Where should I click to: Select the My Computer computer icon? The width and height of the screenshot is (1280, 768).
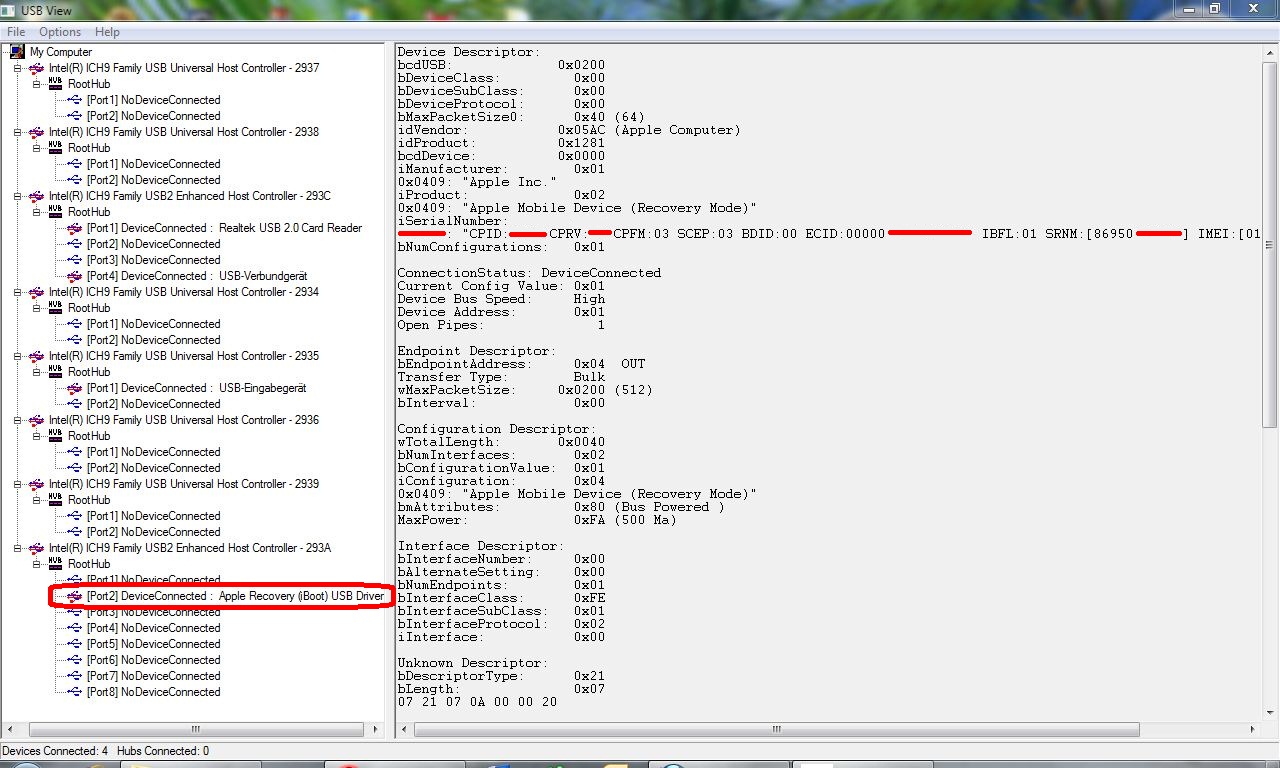[18, 52]
